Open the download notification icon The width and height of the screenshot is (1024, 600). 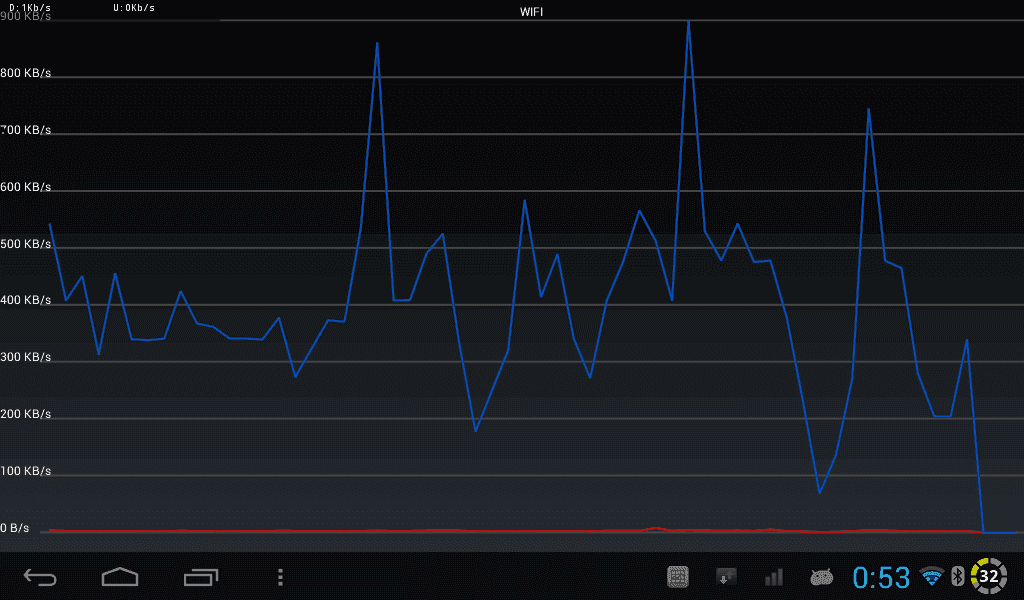pyautogui.click(x=726, y=577)
